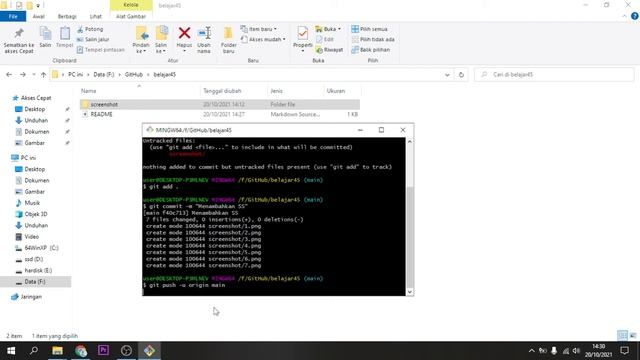Image resolution: width=640 pixels, height=360 pixels.
Task: Navigate back with the back arrow
Action: (x=9, y=75)
